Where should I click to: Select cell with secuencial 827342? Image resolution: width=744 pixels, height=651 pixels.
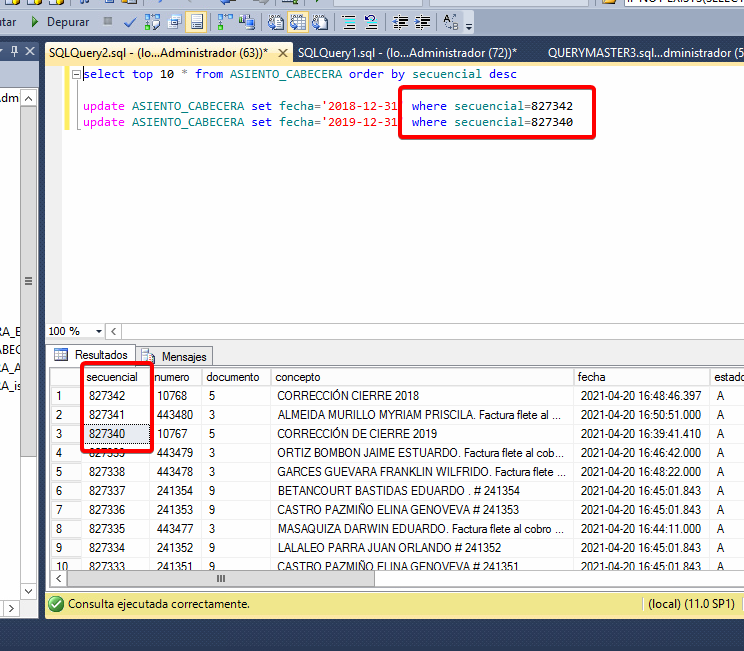pyautogui.click(x=116, y=396)
